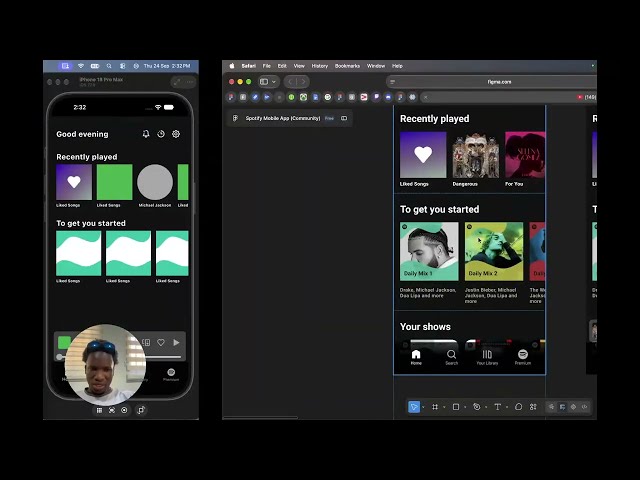Open the History menu

coord(320,66)
